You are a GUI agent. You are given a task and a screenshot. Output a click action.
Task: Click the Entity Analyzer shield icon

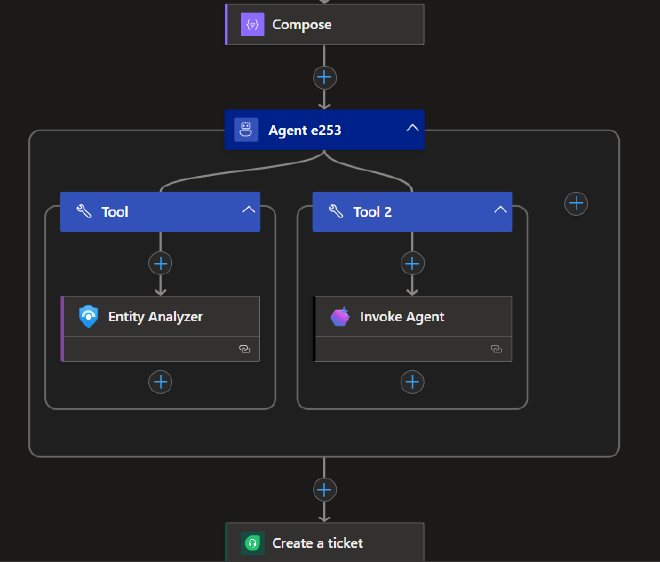click(89, 317)
